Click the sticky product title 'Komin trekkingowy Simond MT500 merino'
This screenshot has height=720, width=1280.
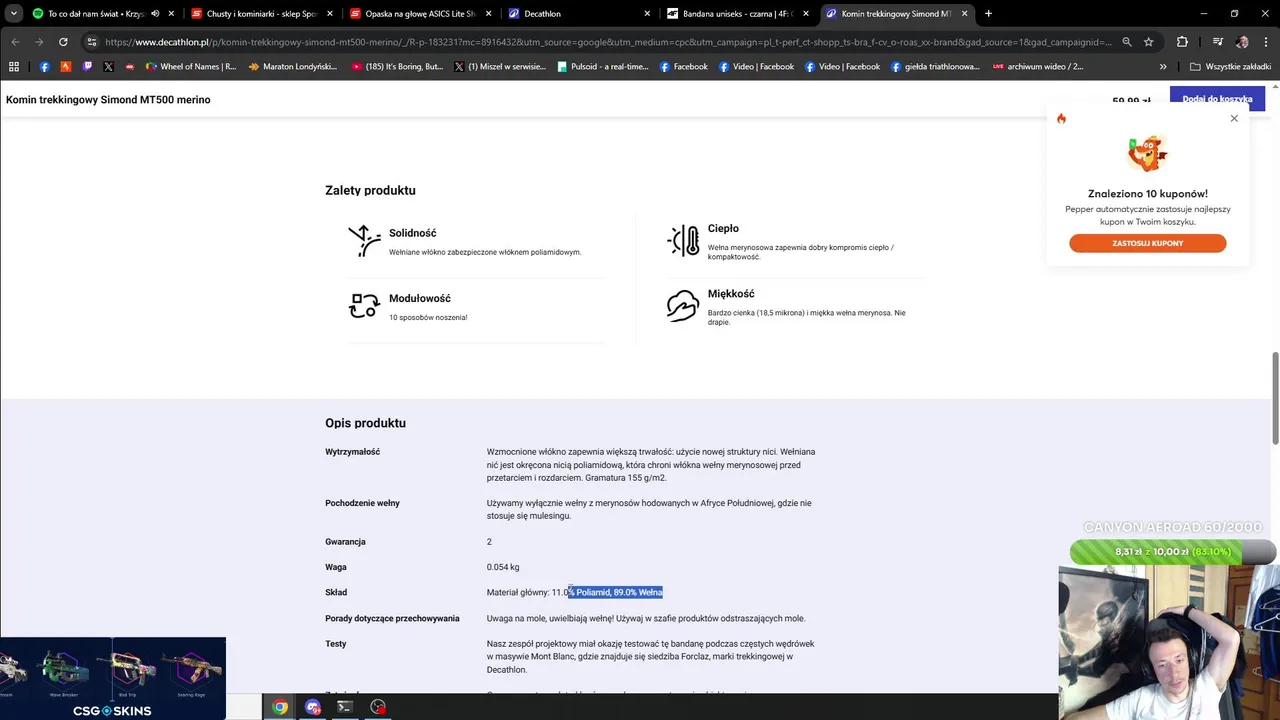pyautogui.click(x=108, y=100)
